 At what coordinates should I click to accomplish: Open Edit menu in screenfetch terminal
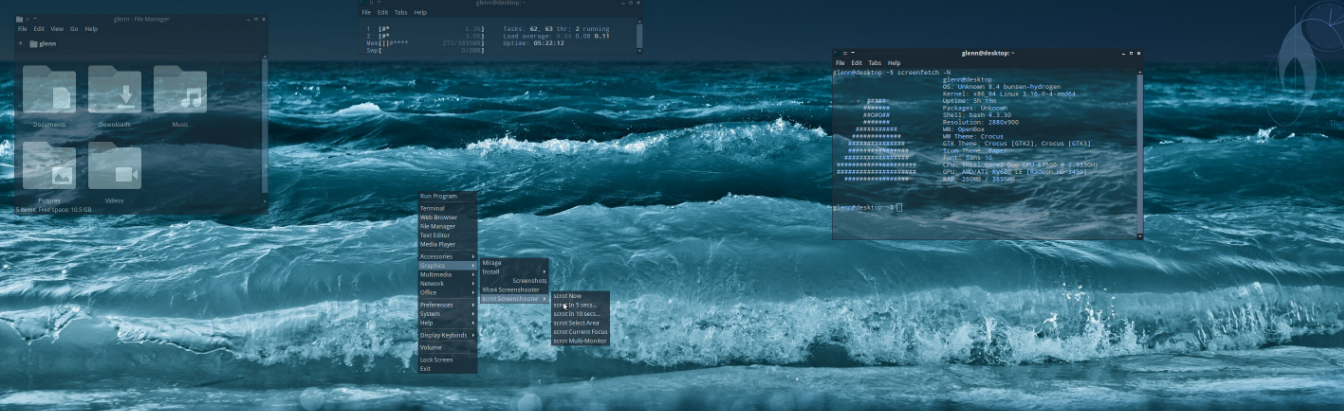[856, 63]
